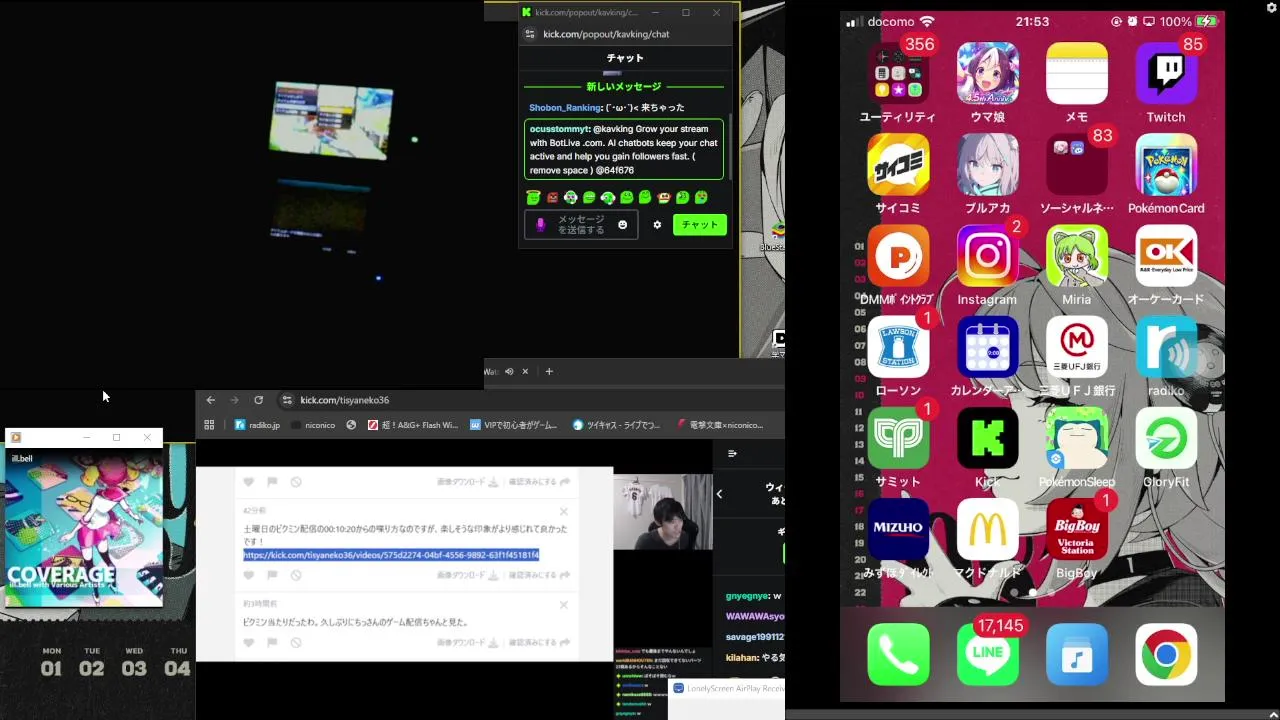Open the niconico bookmark

[312, 425]
